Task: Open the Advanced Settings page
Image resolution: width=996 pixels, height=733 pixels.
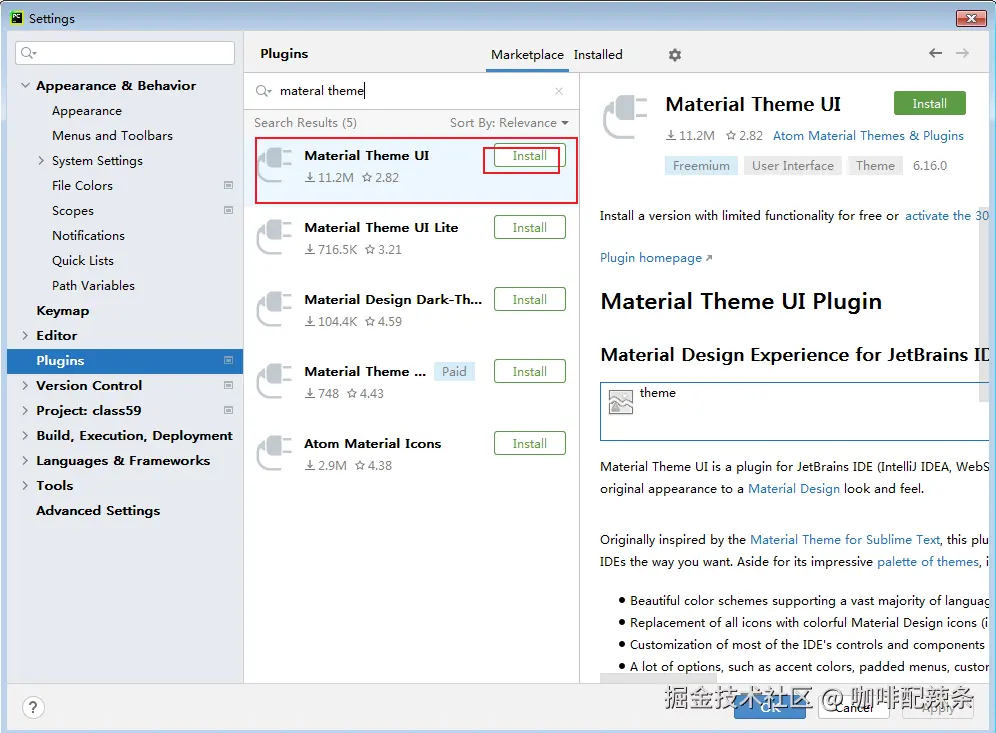Action: click(98, 511)
